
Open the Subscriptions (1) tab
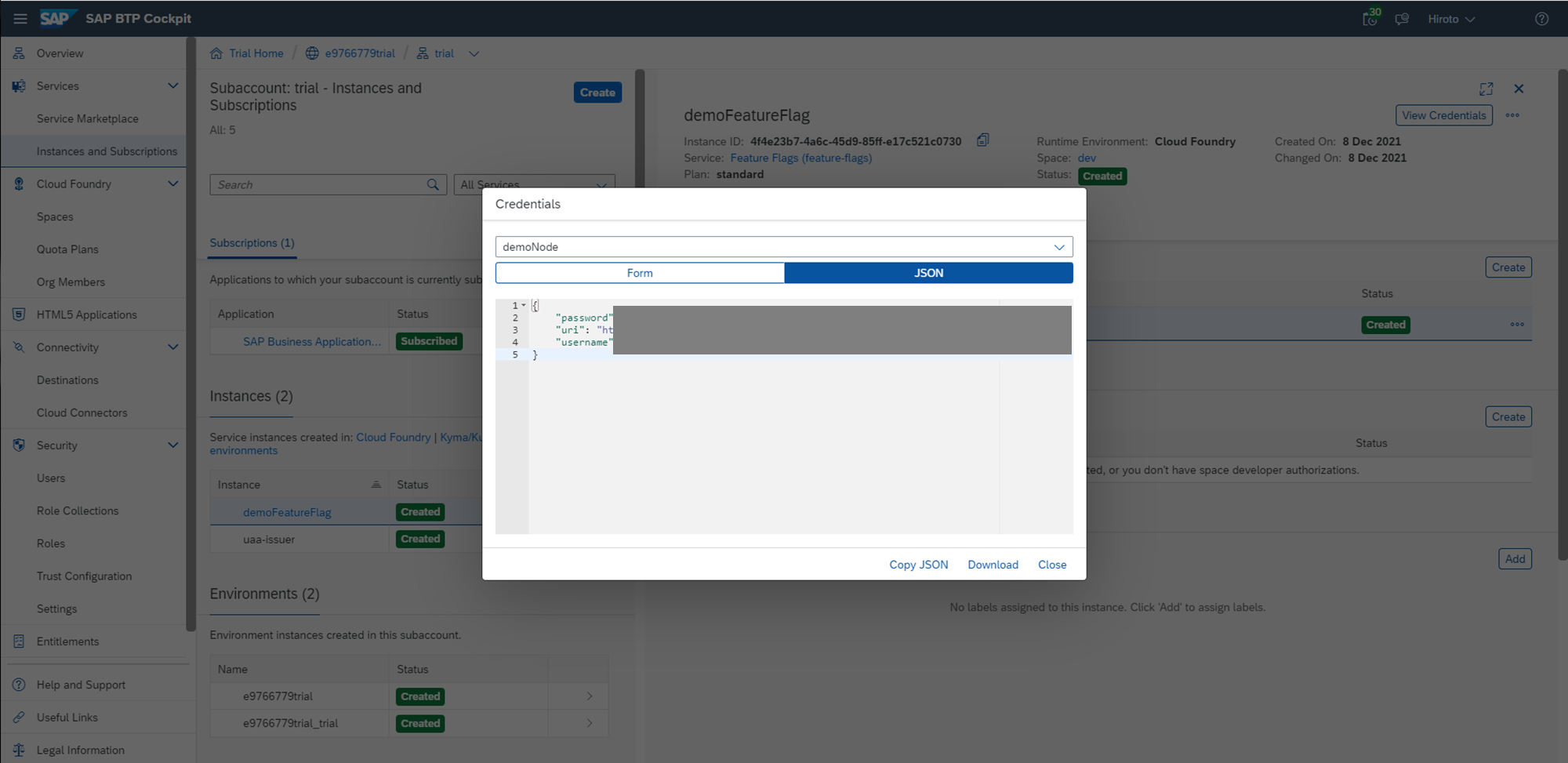[x=252, y=243]
